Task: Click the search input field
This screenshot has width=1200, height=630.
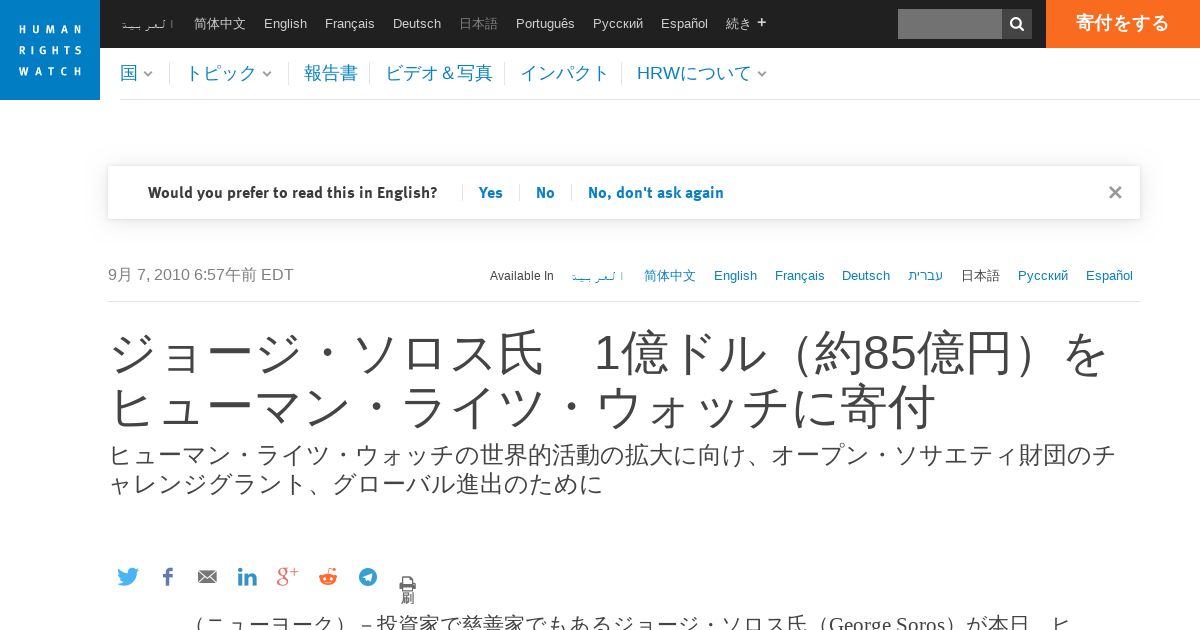Action: (950, 24)
